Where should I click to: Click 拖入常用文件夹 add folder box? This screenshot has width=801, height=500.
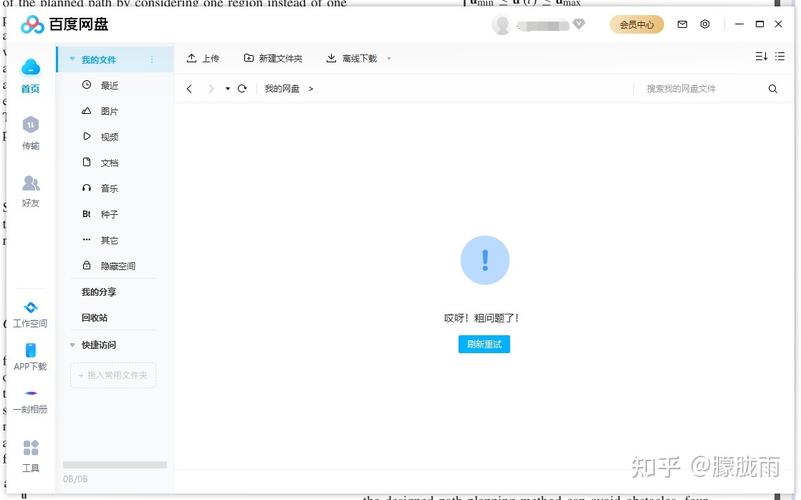[x=113, y=375]
